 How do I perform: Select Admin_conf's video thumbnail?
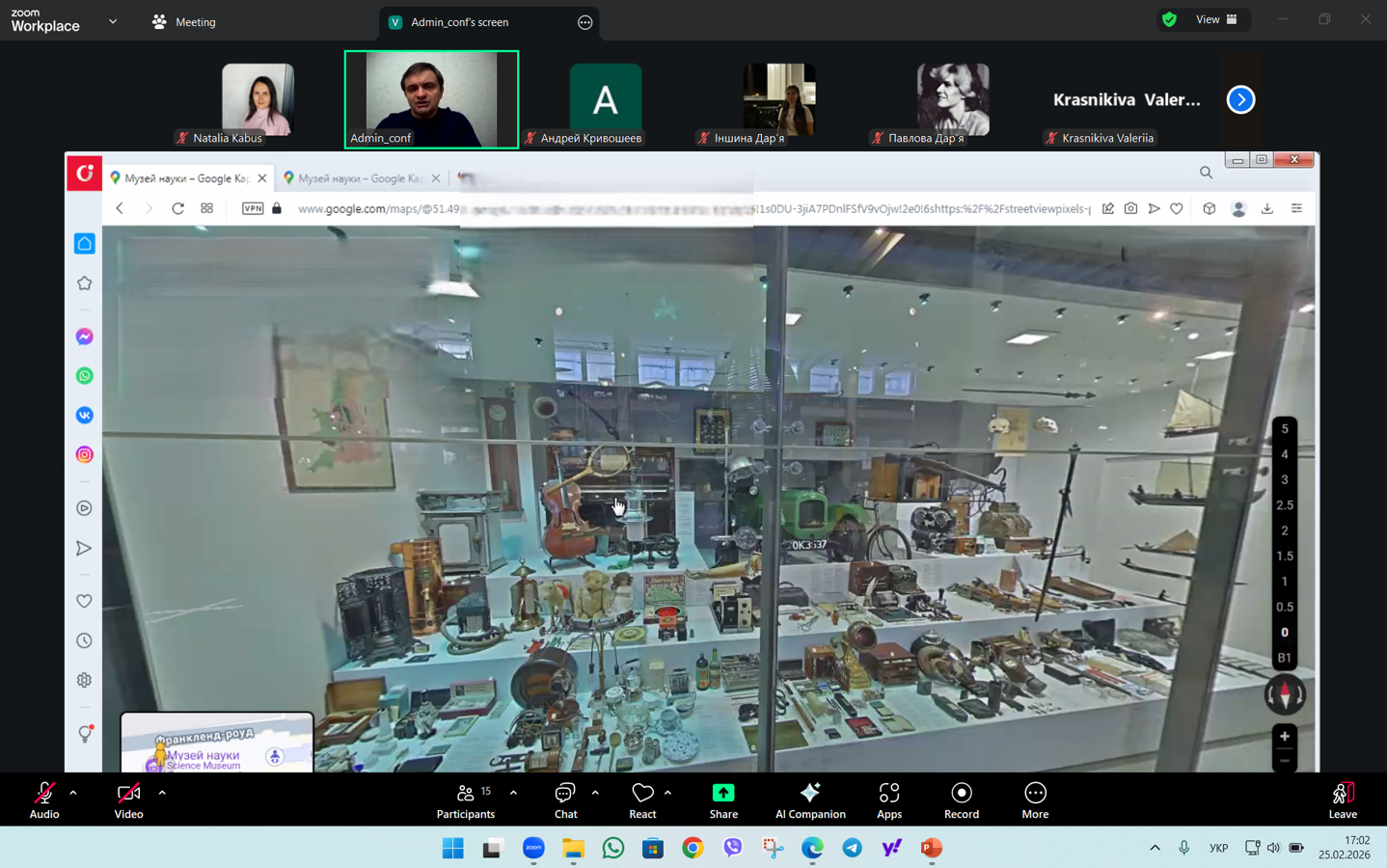(x=431, y=99)
